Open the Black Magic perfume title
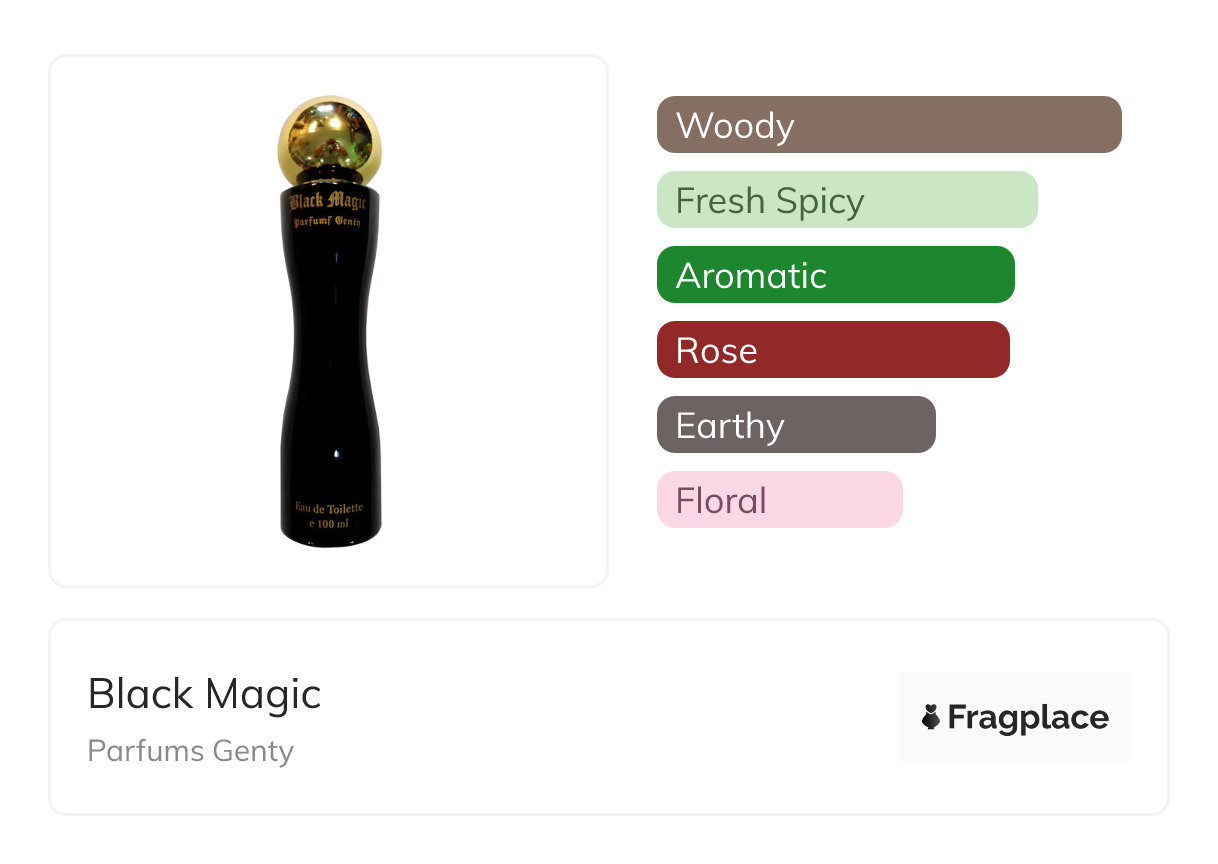The image size is (1218, 864). click(205, 694)
